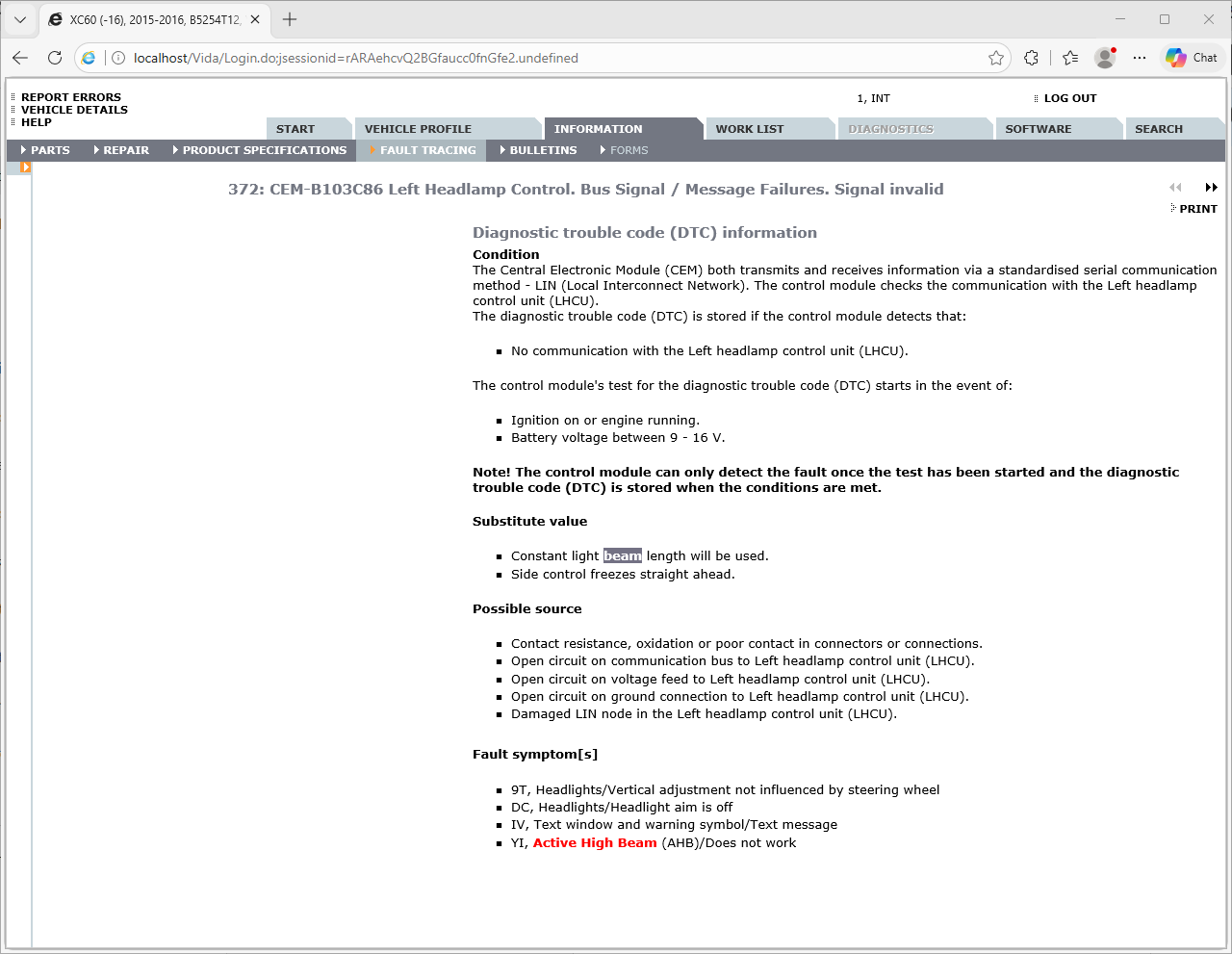1232x954 pixels.
Task: Click the '1, INT' user label
Action: pyautogui.click(x=874, y=98)
